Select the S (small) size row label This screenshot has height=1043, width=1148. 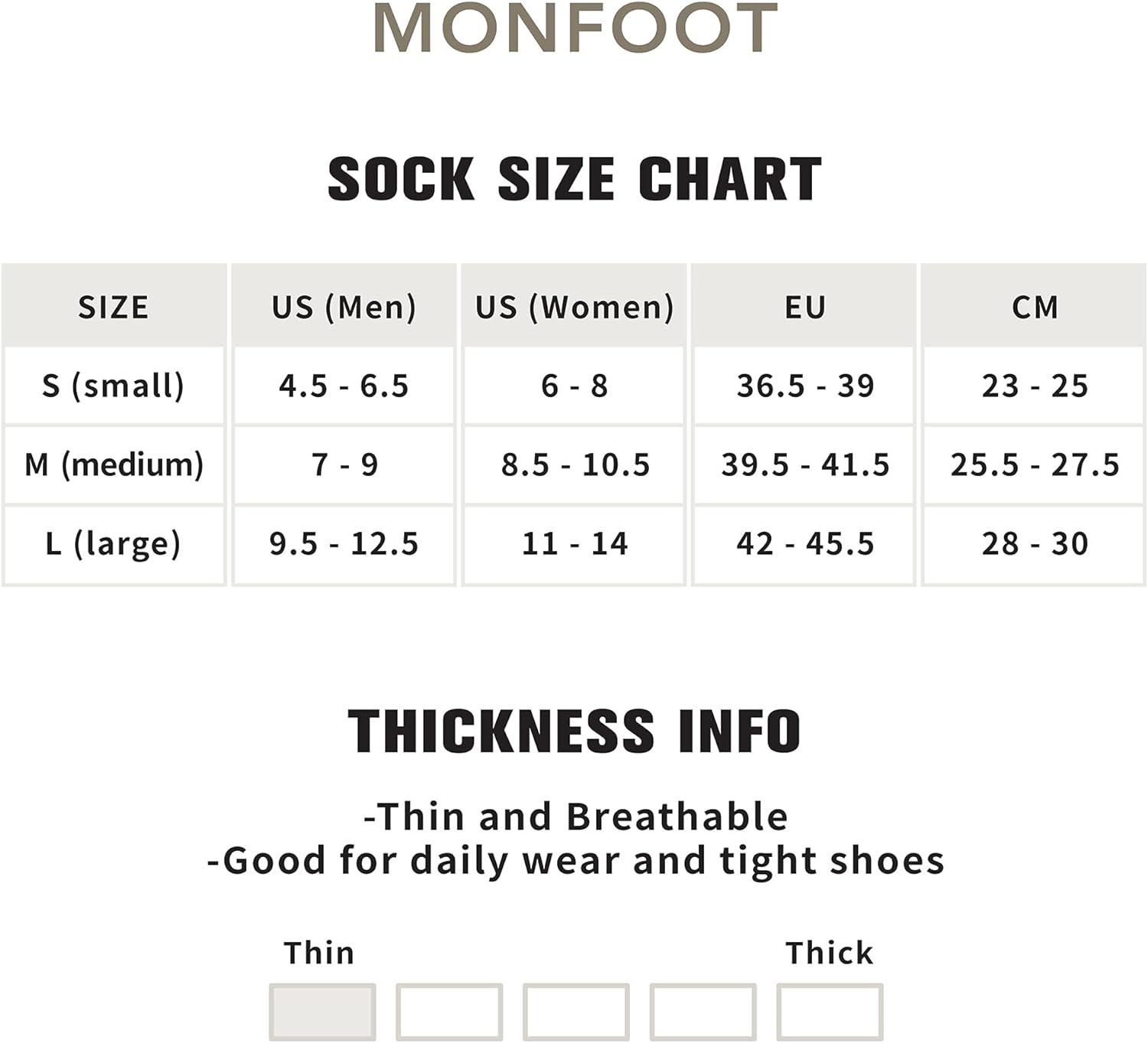(x=114, y=386)
